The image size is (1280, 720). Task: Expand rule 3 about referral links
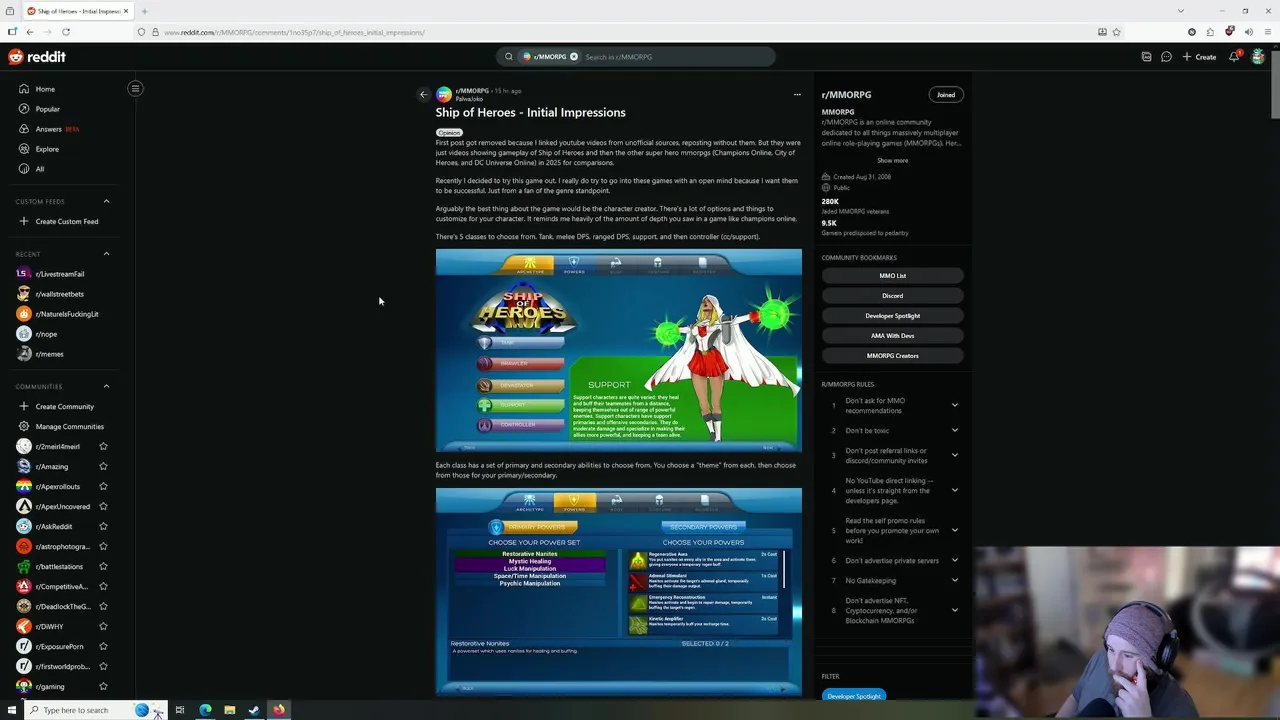[x=954, y=455]
